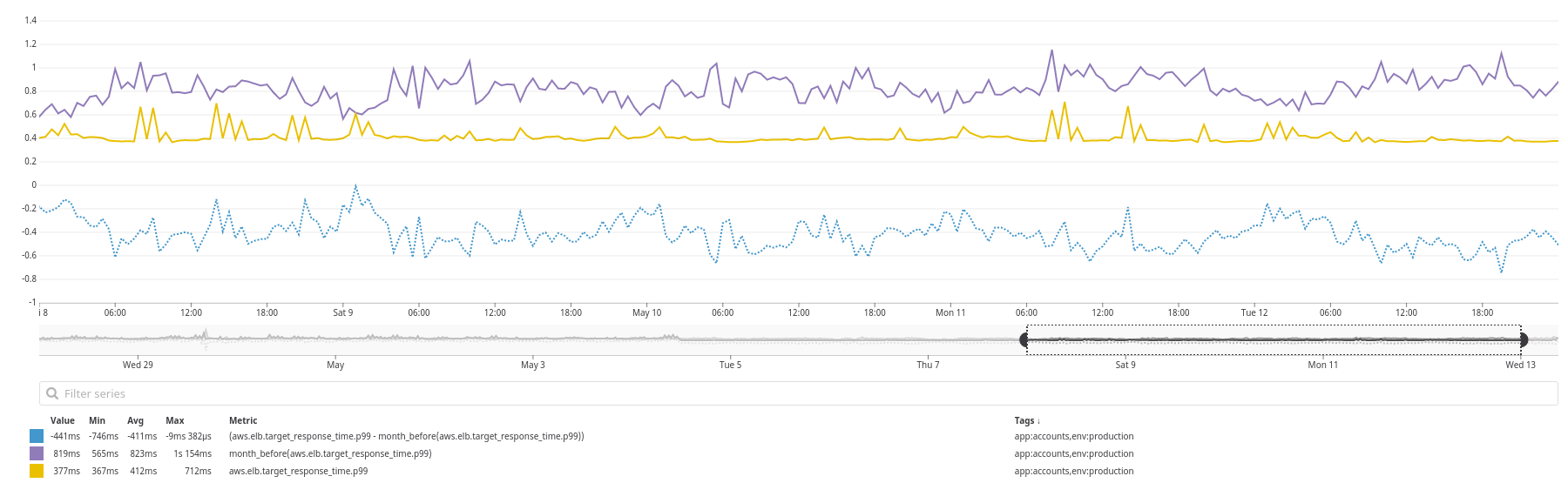The height and width of the screenshot is (483, 1568).
Task: Click the selected range in timeline overview
Action: pyautogui.click(x=1272, y=339)
